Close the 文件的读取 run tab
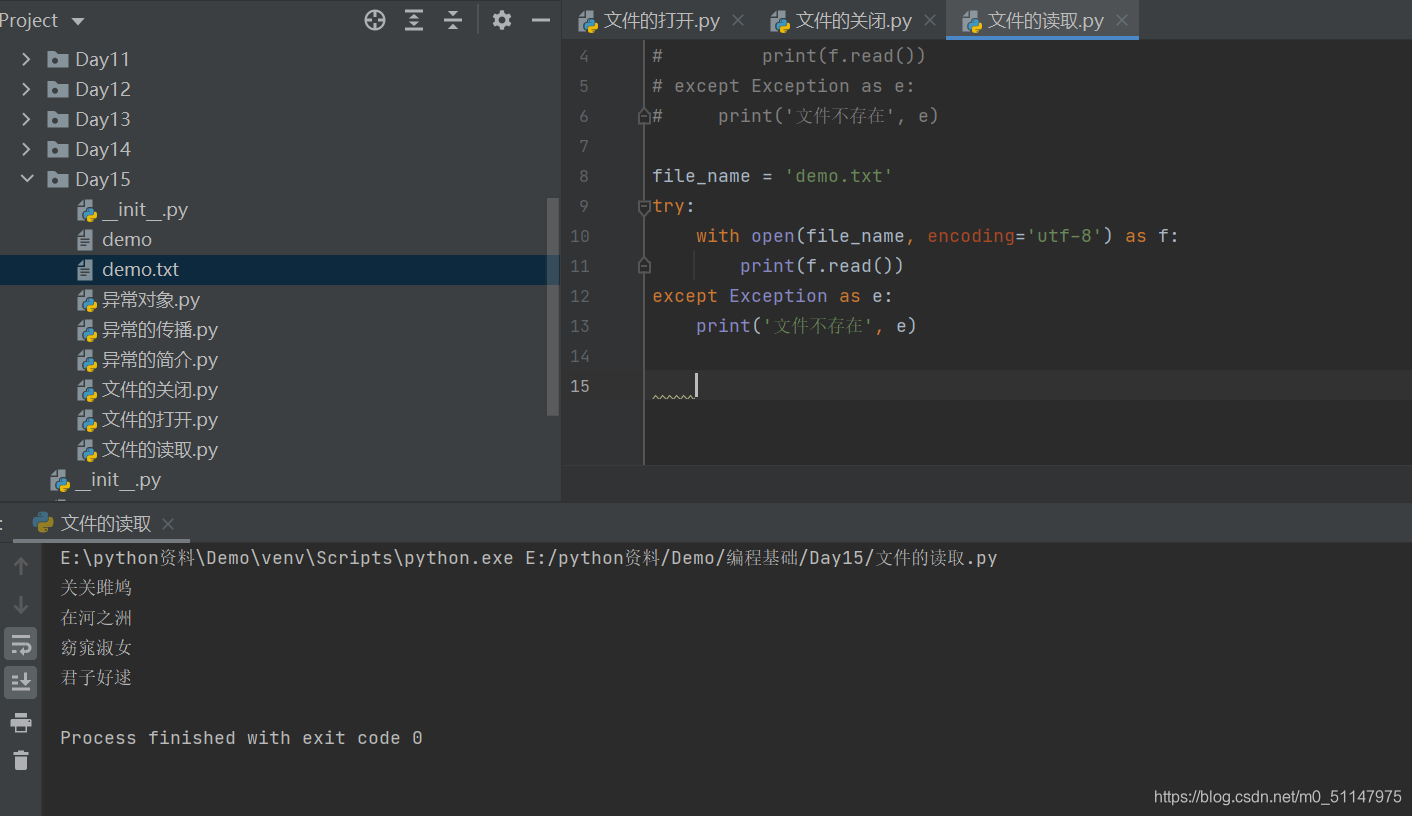Viewport: 1412px width, 816px height. point(168,523)
